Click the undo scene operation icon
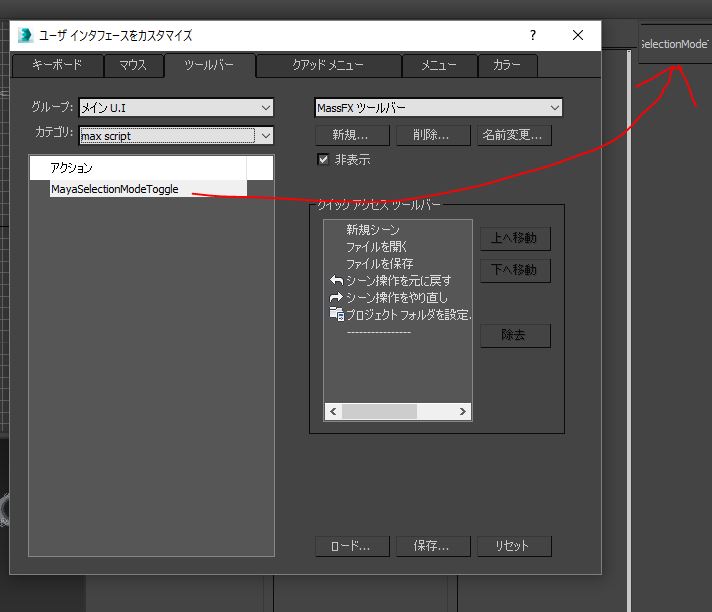The height and width of the screenshot is (612, 712). 336,281
